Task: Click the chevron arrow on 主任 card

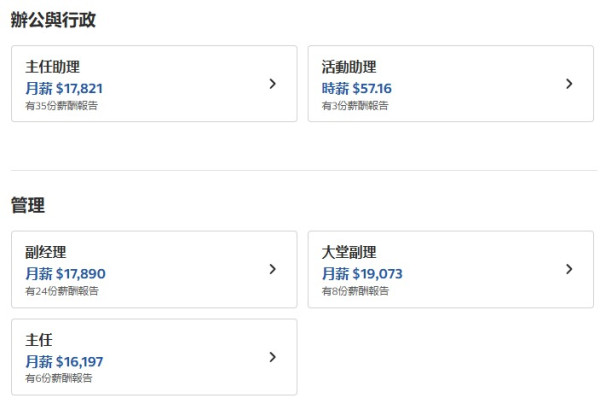Action: tap(272, 357)
